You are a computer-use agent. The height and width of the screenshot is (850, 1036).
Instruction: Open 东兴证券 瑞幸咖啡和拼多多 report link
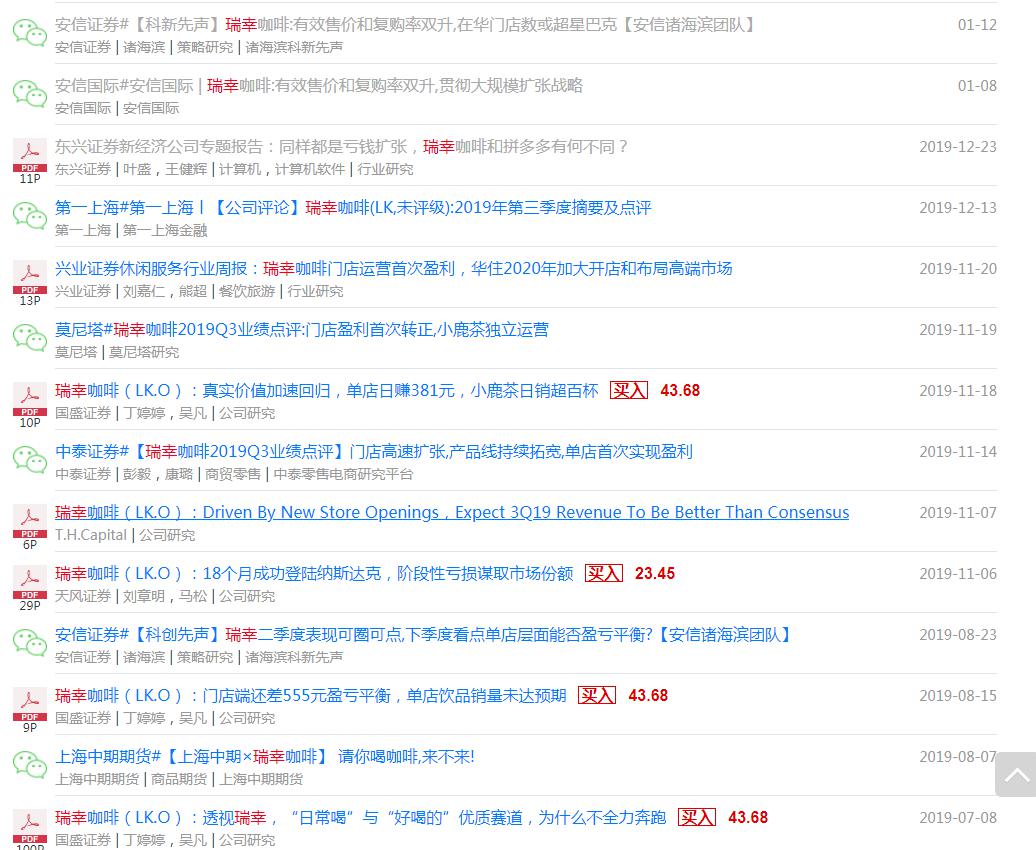click(x=341, y=147)
